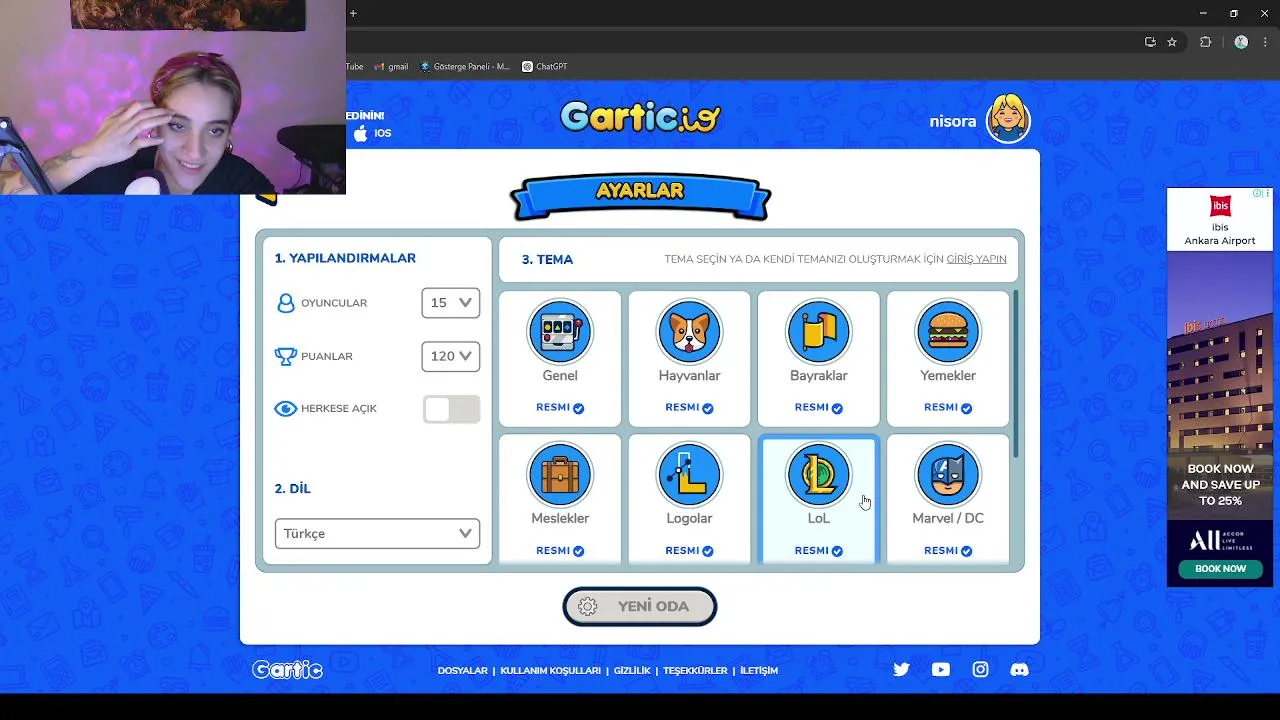Click the 3. TEMA heading
The width and height of the screenshot is (1280, 720).
(x=547, y=259)
